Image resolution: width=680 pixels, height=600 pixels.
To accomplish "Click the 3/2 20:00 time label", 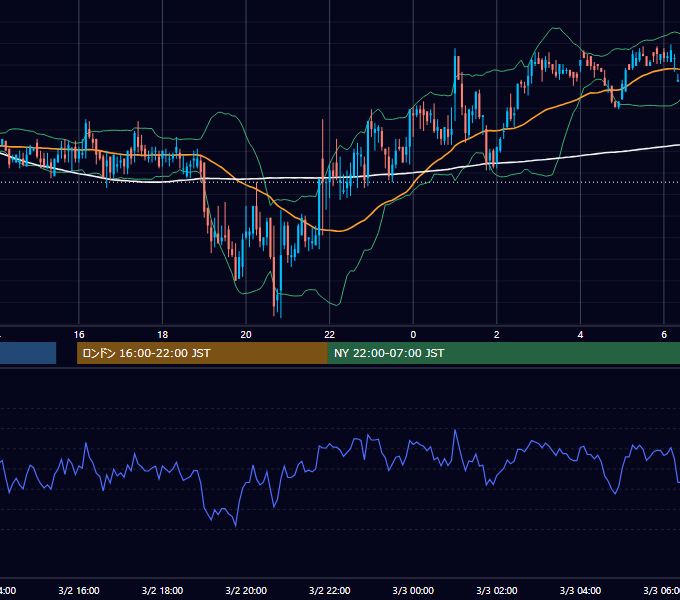I will [246, 590].
